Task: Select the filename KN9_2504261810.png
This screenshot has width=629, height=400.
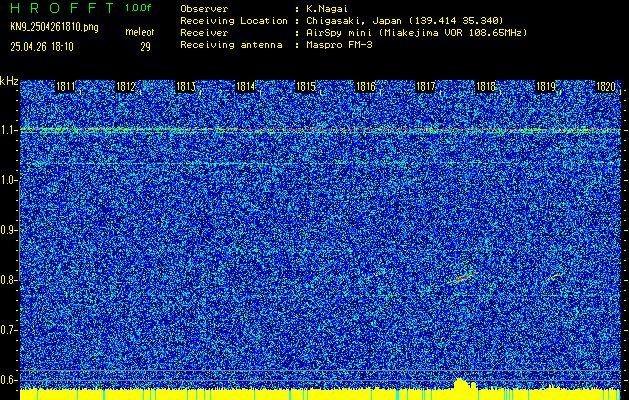Action: pos(54,28)
